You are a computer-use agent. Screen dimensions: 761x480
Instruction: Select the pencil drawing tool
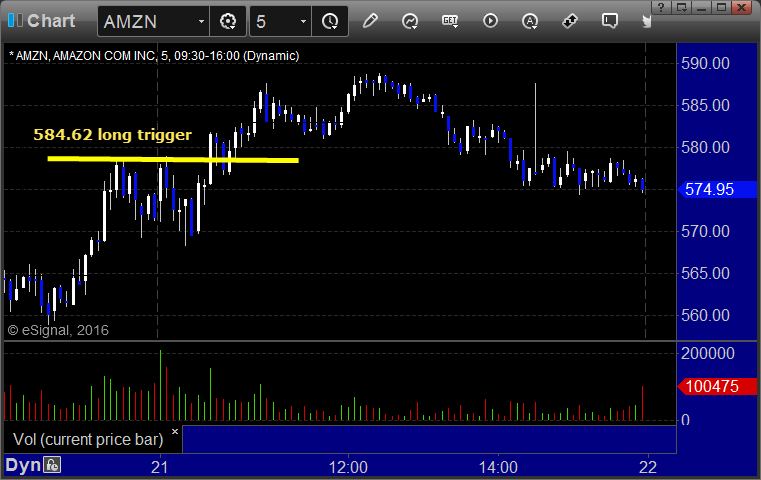coord(370,21)
